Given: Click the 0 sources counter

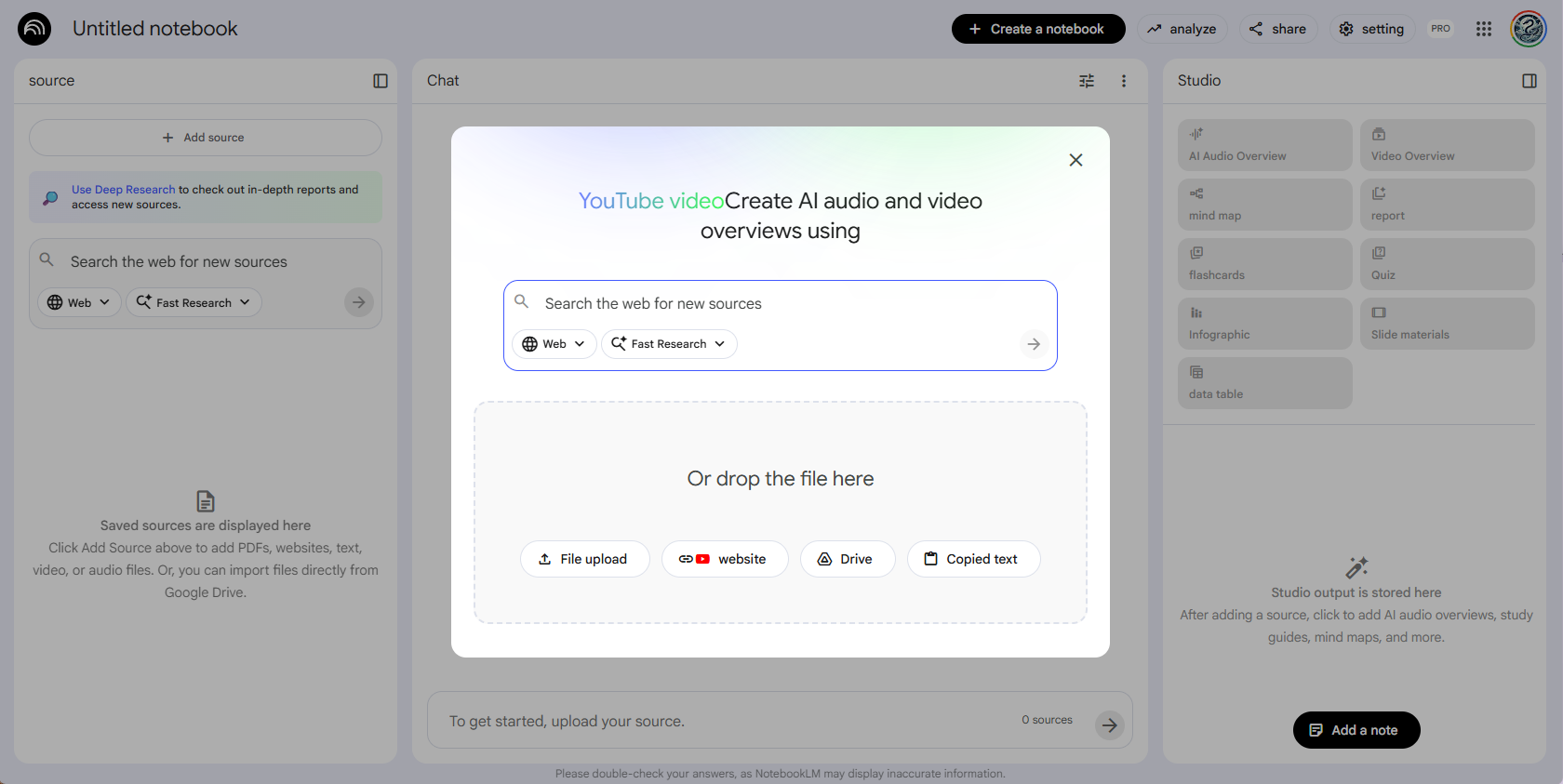Looking at the screenshot, I should tap(1047, 720).
